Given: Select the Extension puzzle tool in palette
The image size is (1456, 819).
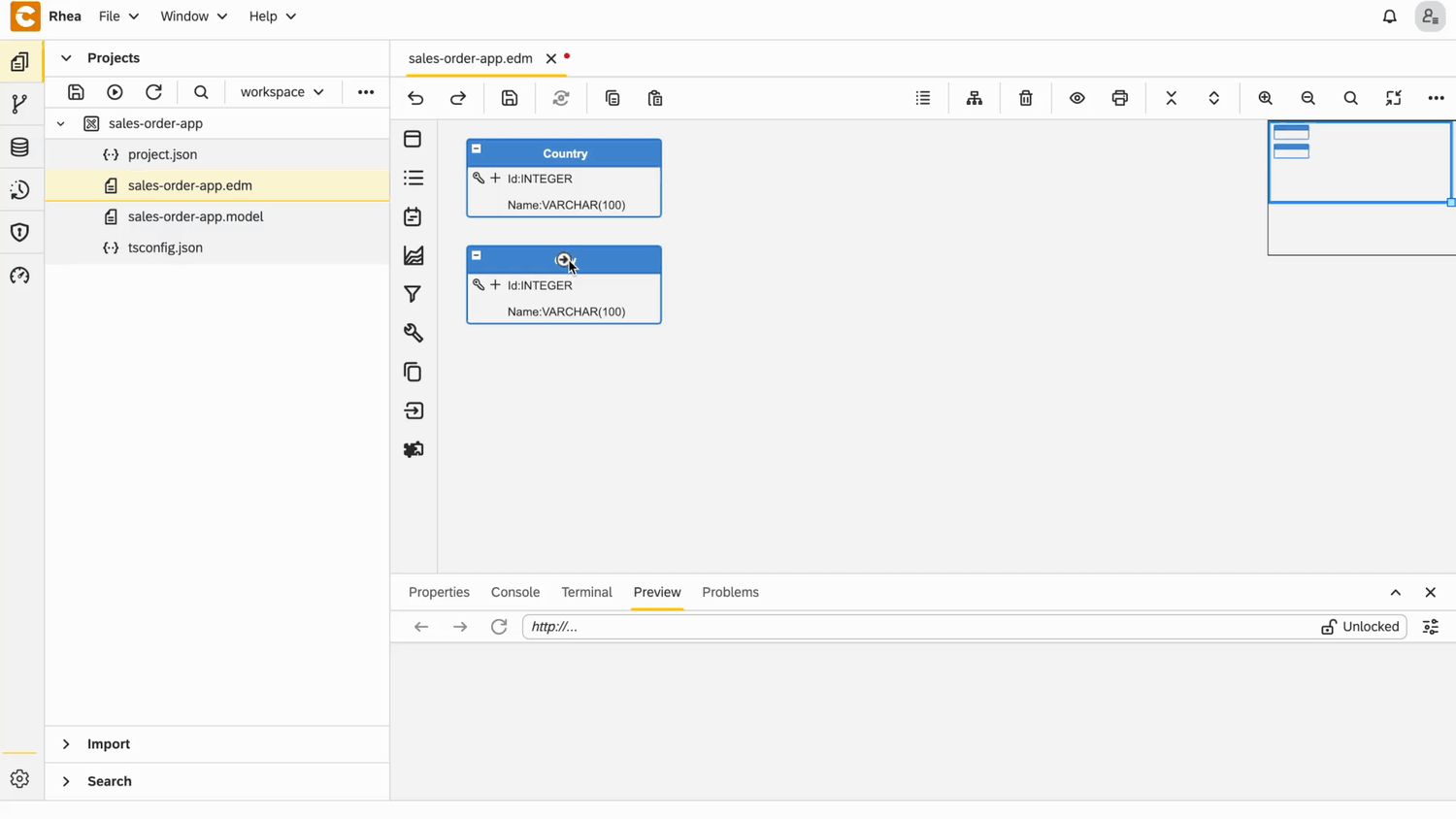Looking at the screenshot, I should (x=414, y=449).
